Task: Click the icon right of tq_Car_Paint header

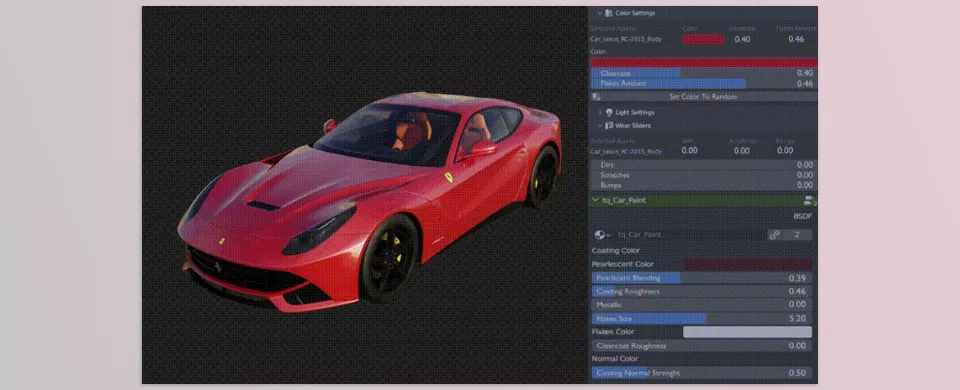Action: [x=809, y=200]
